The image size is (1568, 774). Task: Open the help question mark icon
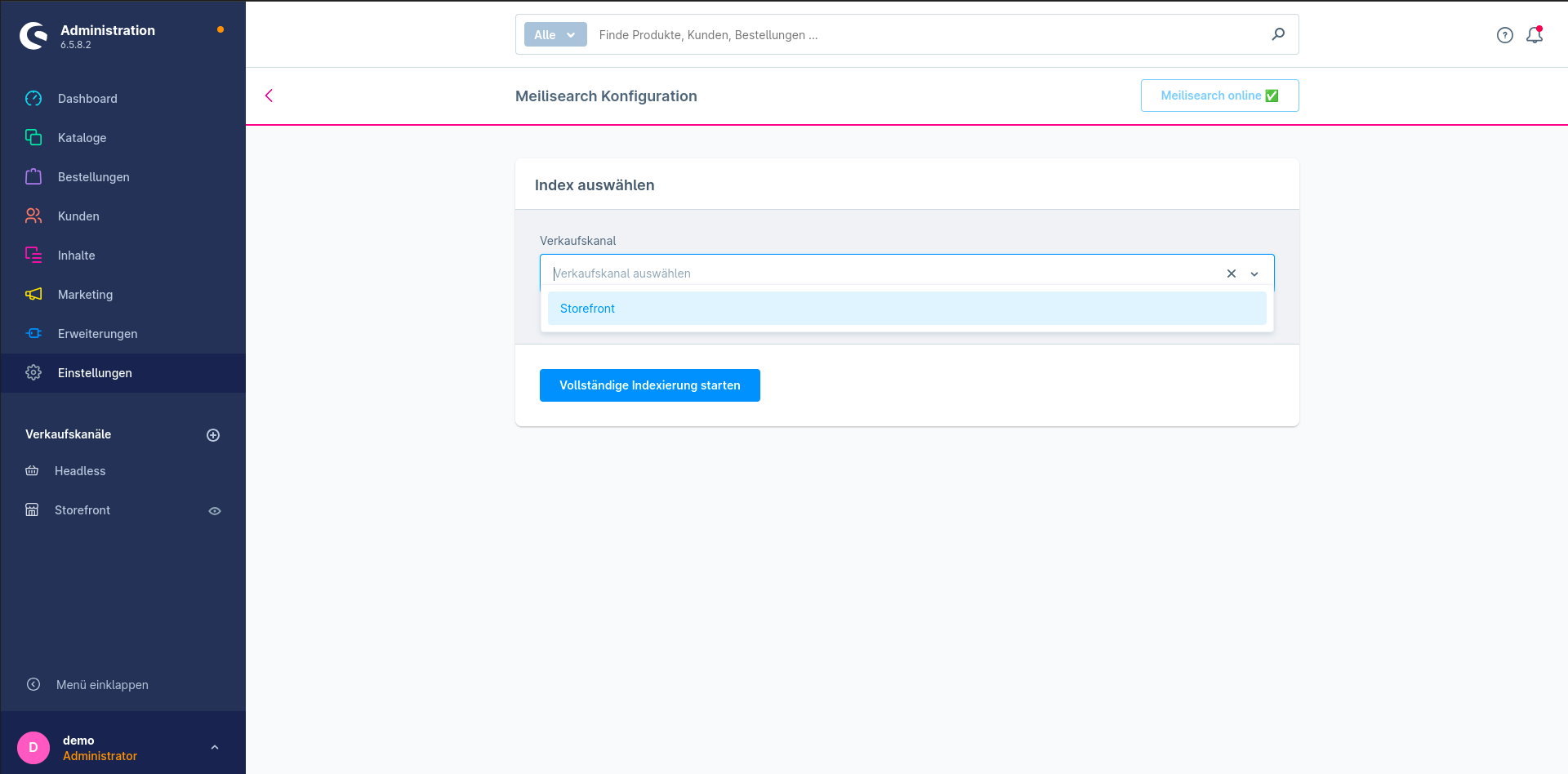point(1505,35)
